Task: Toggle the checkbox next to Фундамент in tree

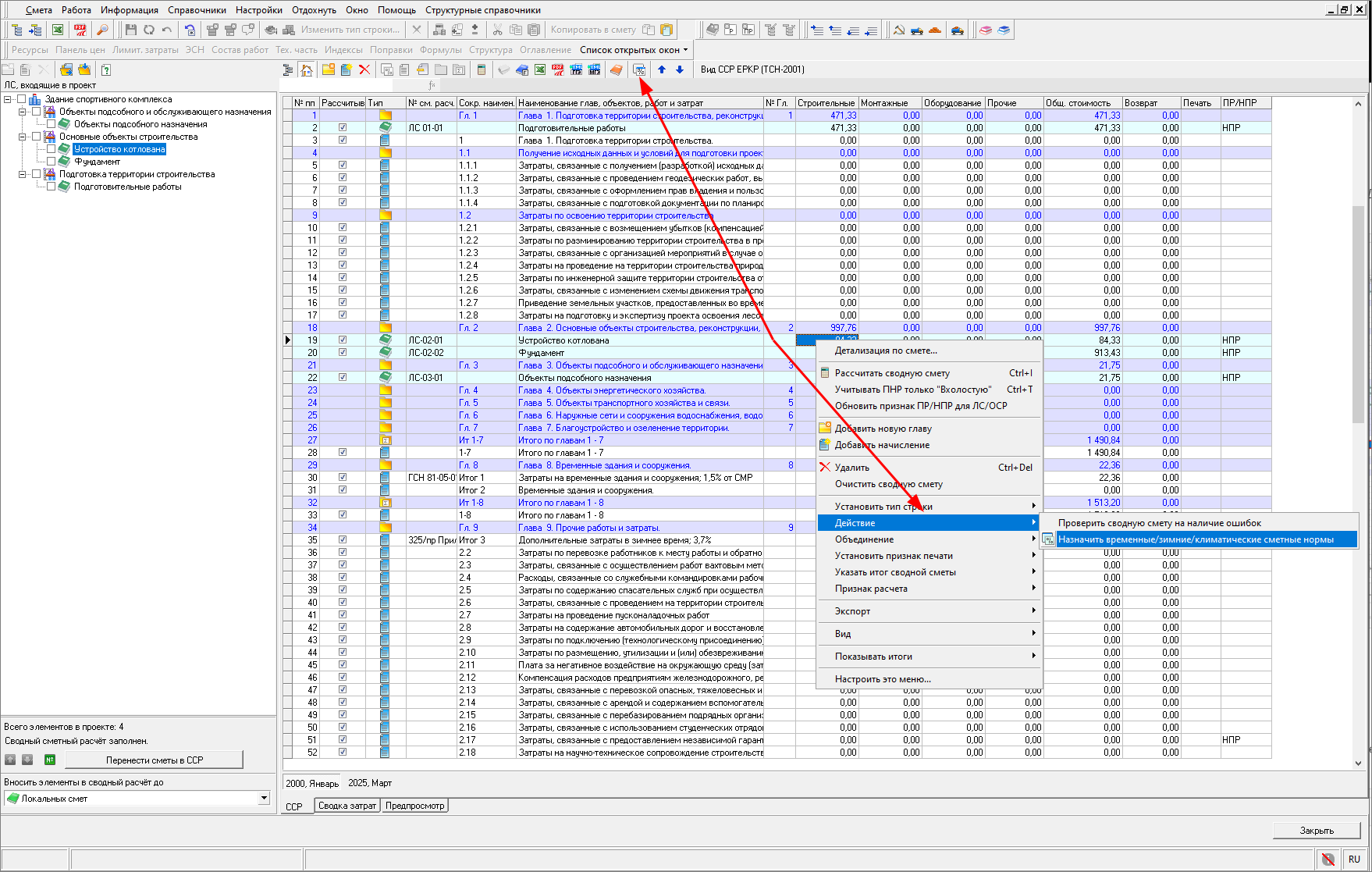Action: click(x=52, y=162)
